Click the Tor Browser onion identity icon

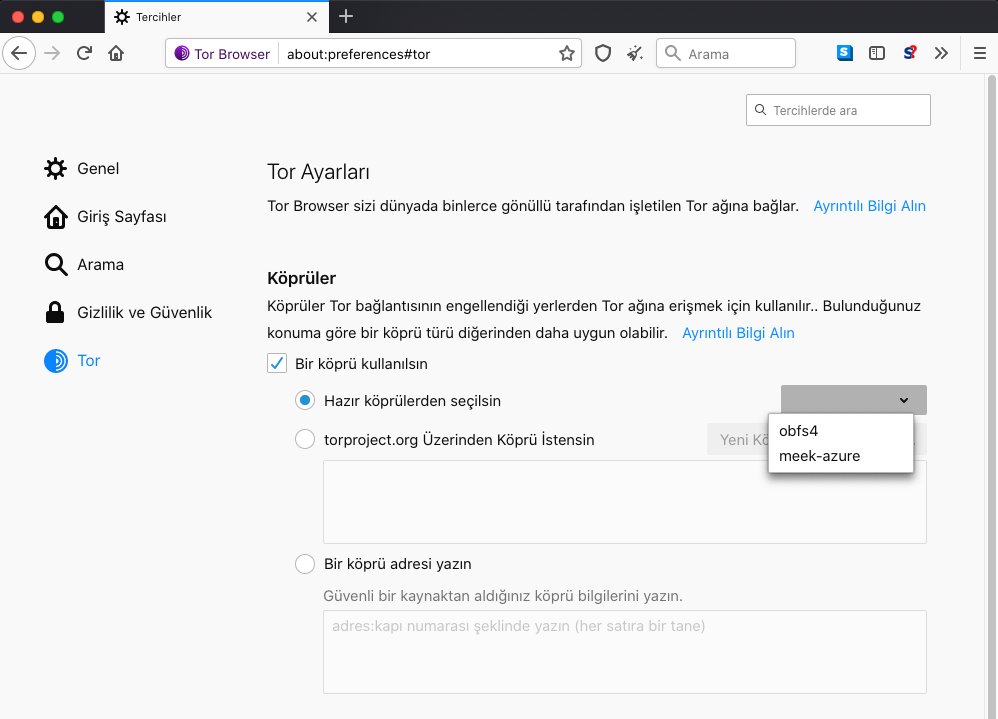point(182,53)
